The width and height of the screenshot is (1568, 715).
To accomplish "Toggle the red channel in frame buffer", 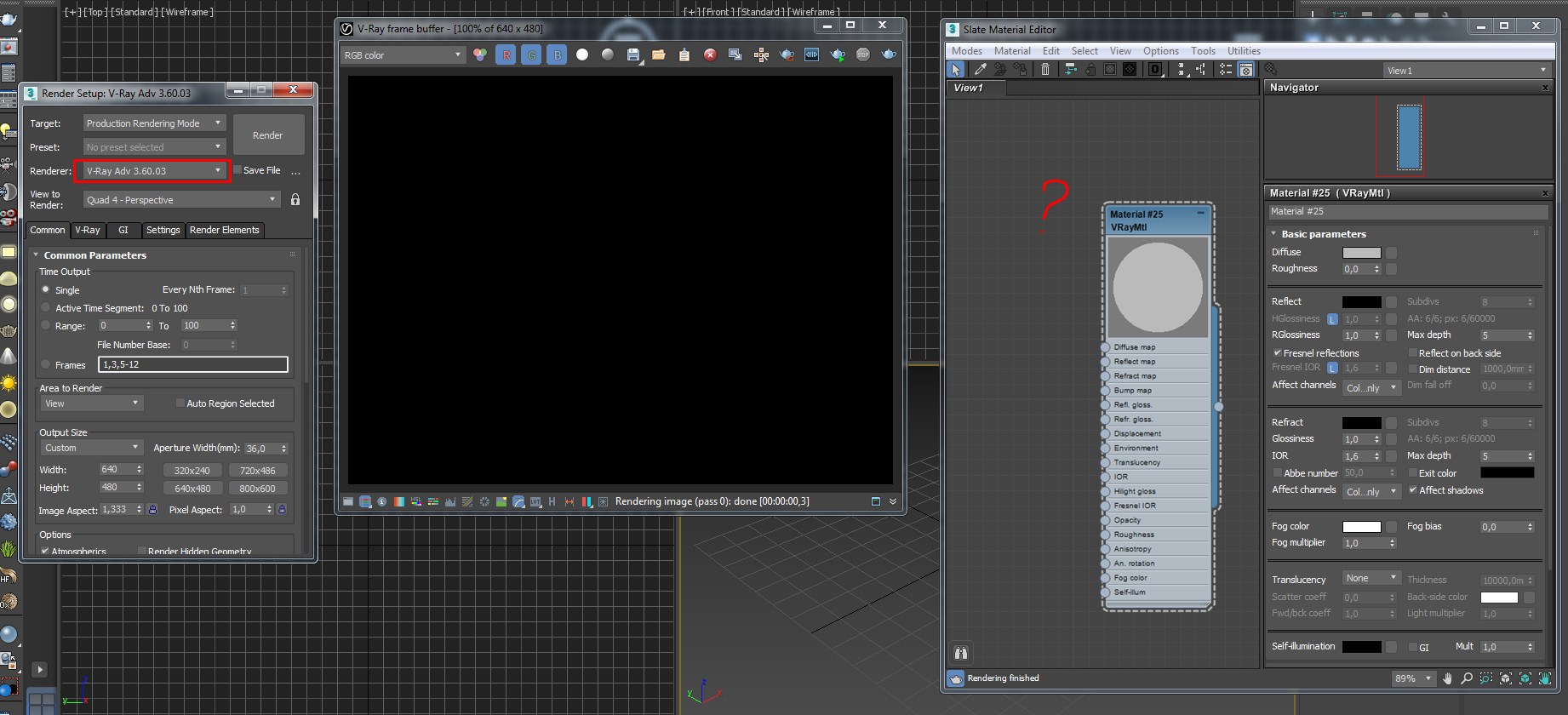I will (x=506, y=54).
